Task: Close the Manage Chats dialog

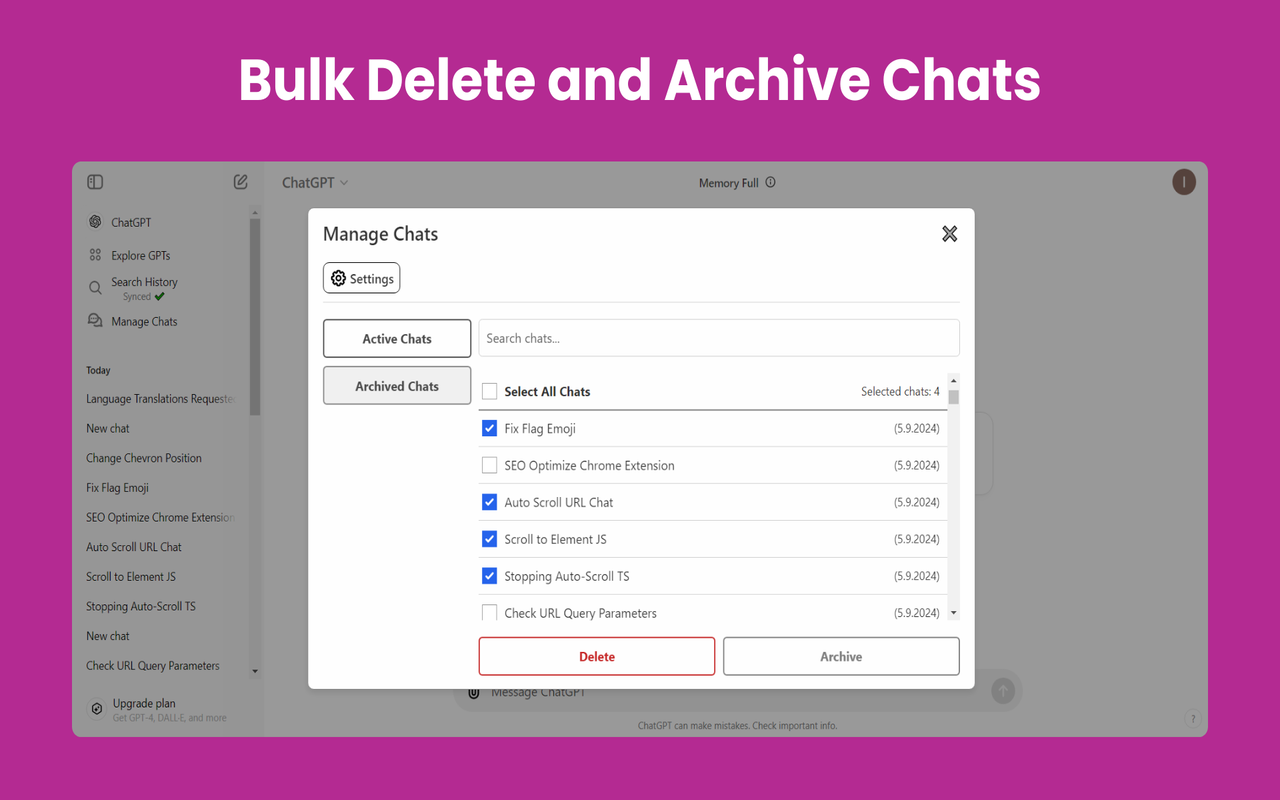Action: [950, 233]
